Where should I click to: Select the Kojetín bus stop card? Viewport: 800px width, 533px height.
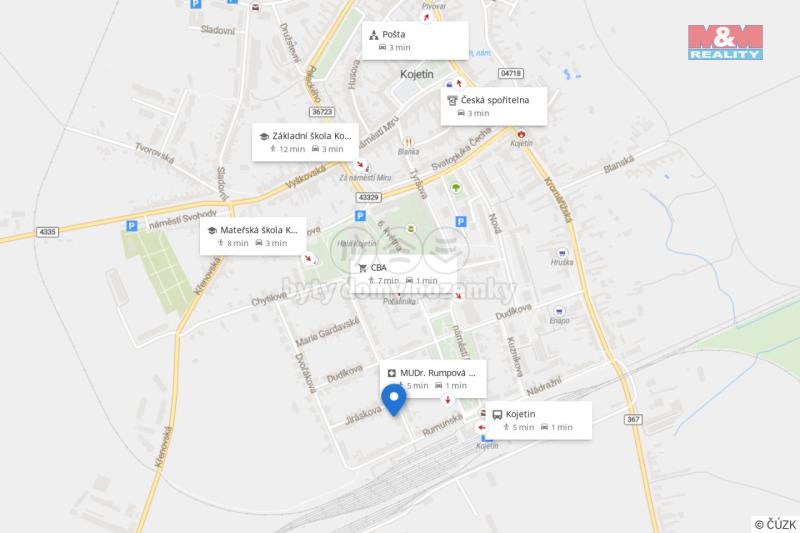(x=539, y=421)
